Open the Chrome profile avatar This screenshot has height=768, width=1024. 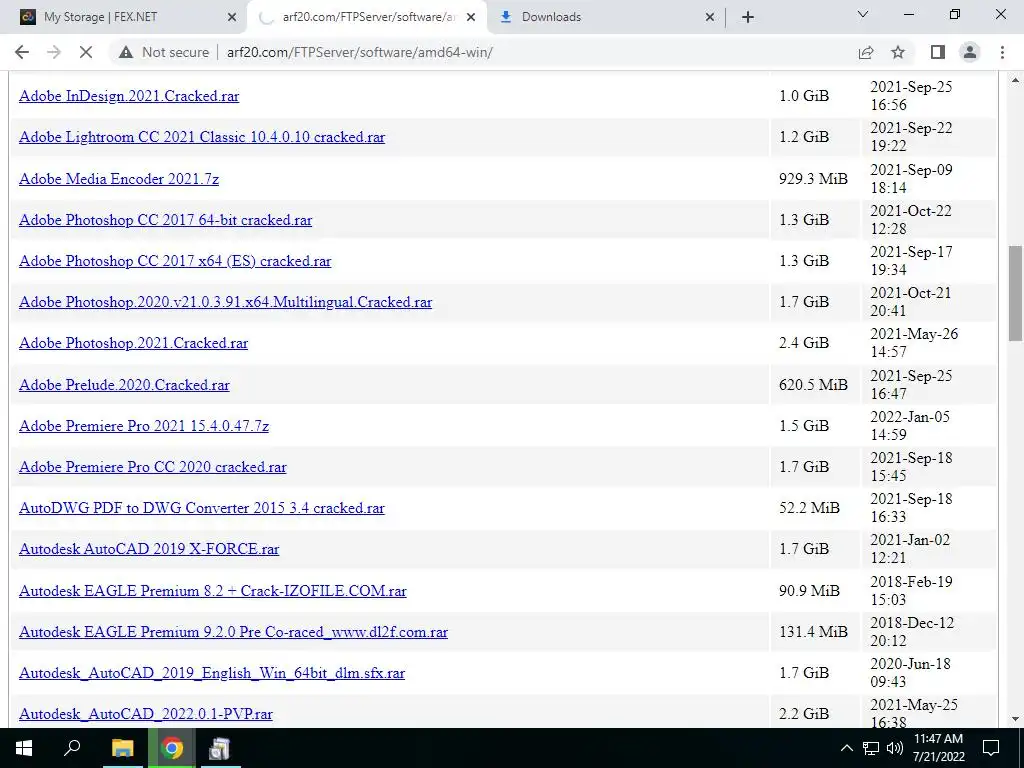970,52
